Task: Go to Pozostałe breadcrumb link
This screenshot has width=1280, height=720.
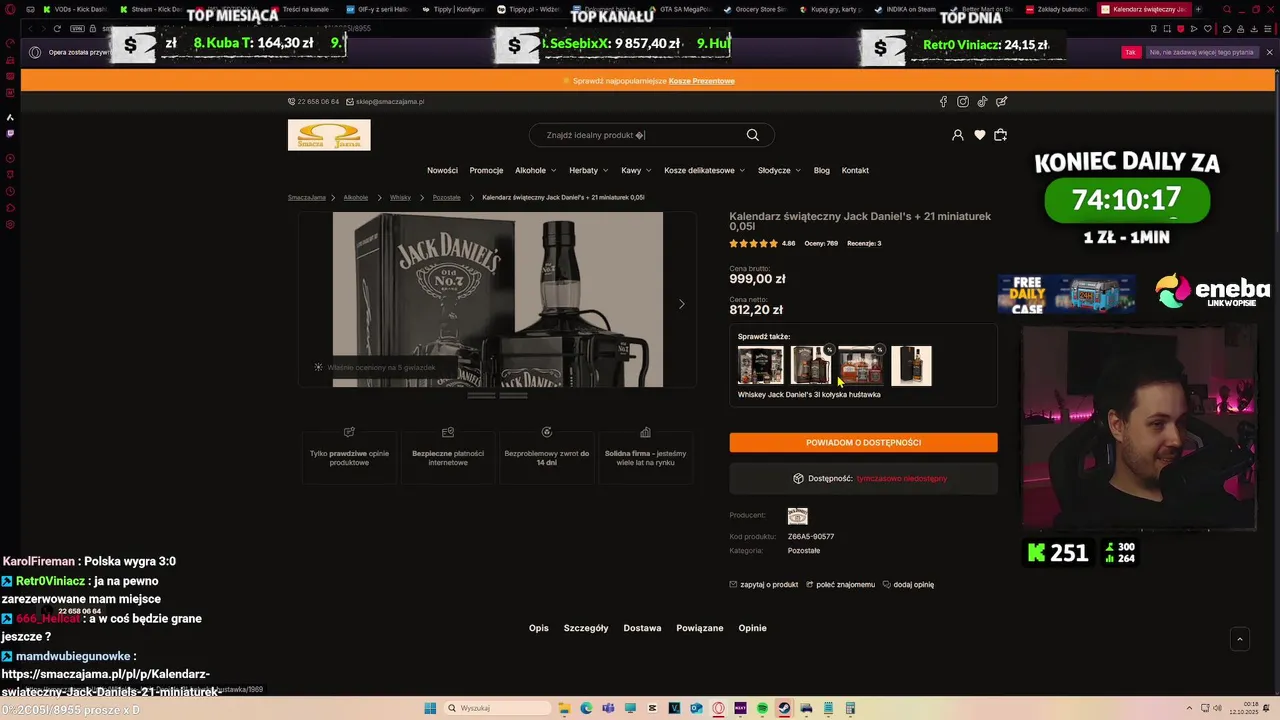Action: tap(447, 197)
